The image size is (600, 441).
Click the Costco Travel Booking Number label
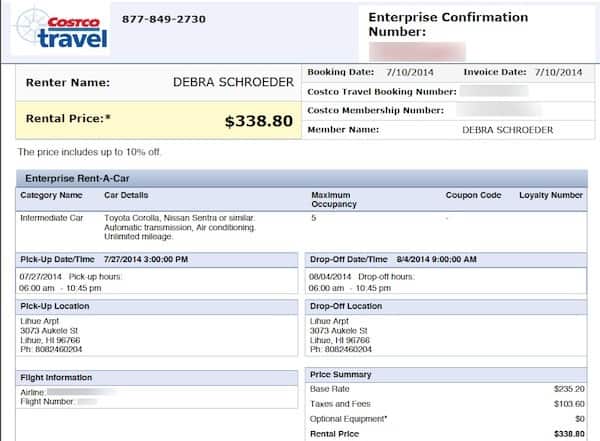382,92
